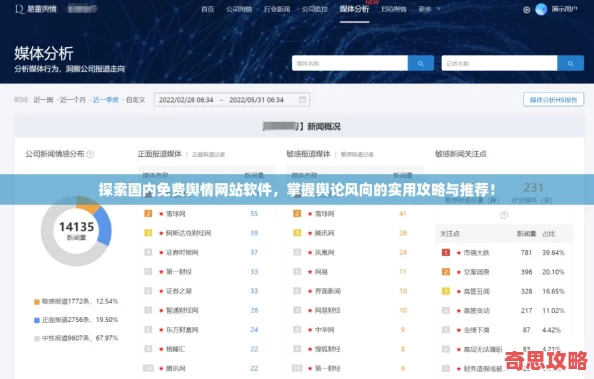
Task: Switch to 正面报道记者 sub-tab
Action: pos(208,155)
